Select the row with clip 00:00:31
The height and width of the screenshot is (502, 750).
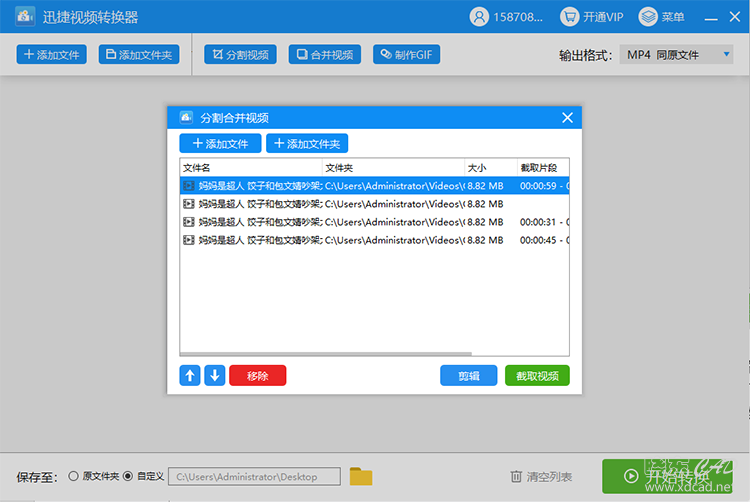coord(375,222)
